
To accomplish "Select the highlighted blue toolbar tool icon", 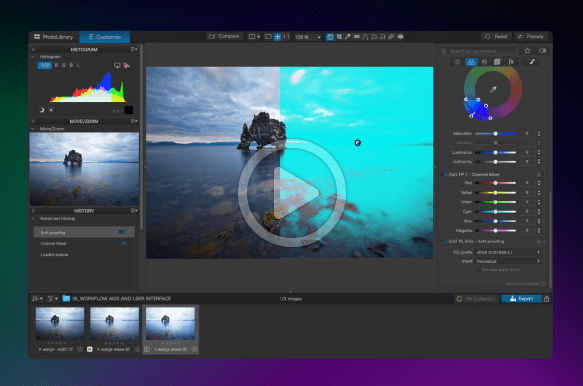I will click(x=330, y=36).
